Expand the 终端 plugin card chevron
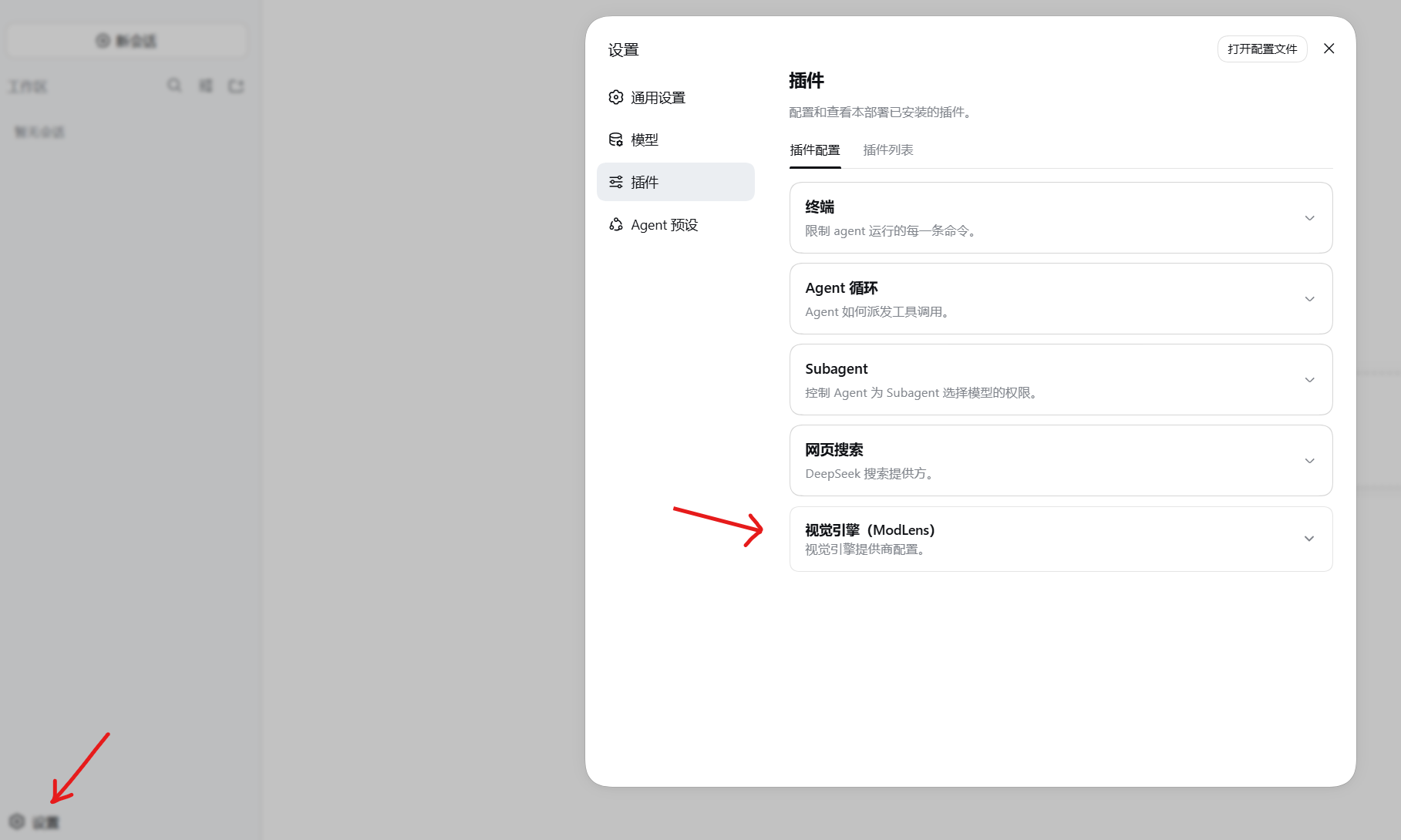Screen dimensions: 1401x840 (x=1309, y=218)
